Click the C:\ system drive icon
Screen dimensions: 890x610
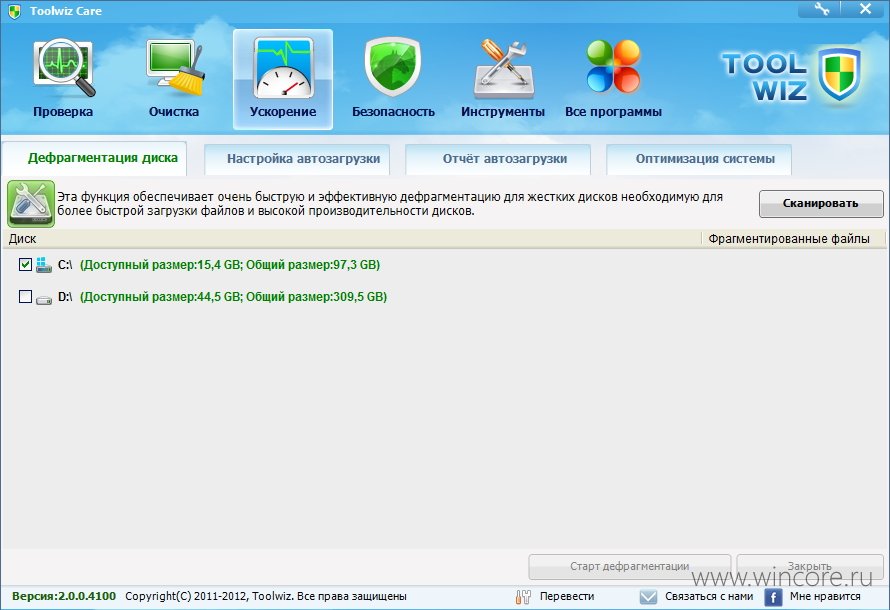[44, 264]
